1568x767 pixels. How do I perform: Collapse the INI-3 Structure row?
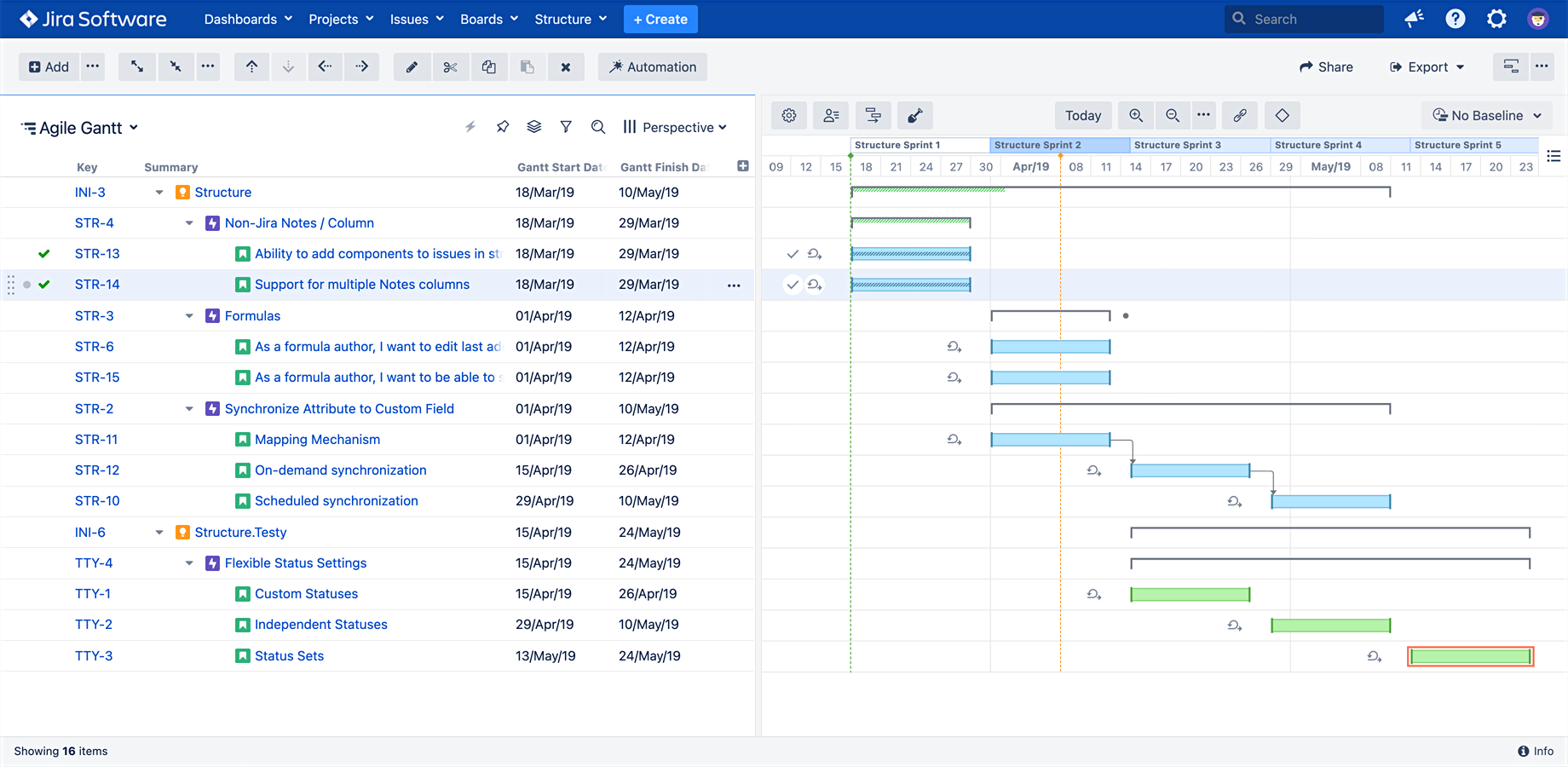(159, 193)
